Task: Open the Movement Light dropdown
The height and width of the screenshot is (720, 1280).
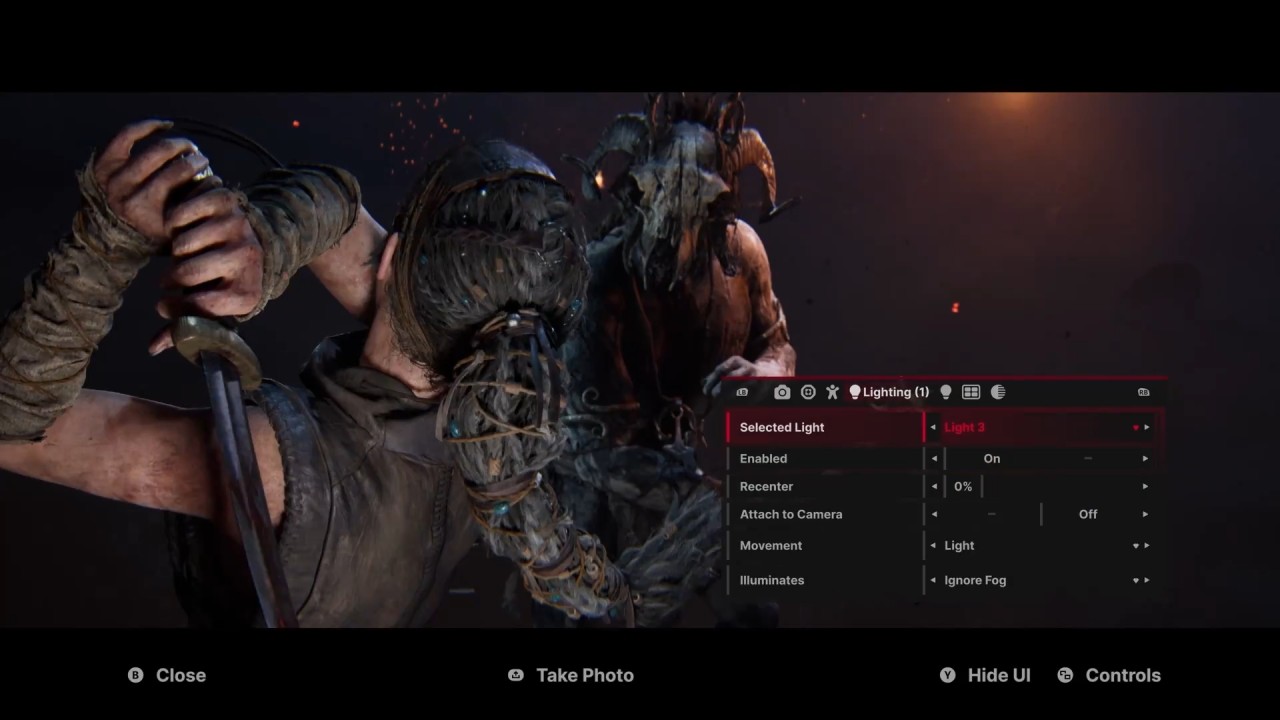Action: [x=1040, y=545]
